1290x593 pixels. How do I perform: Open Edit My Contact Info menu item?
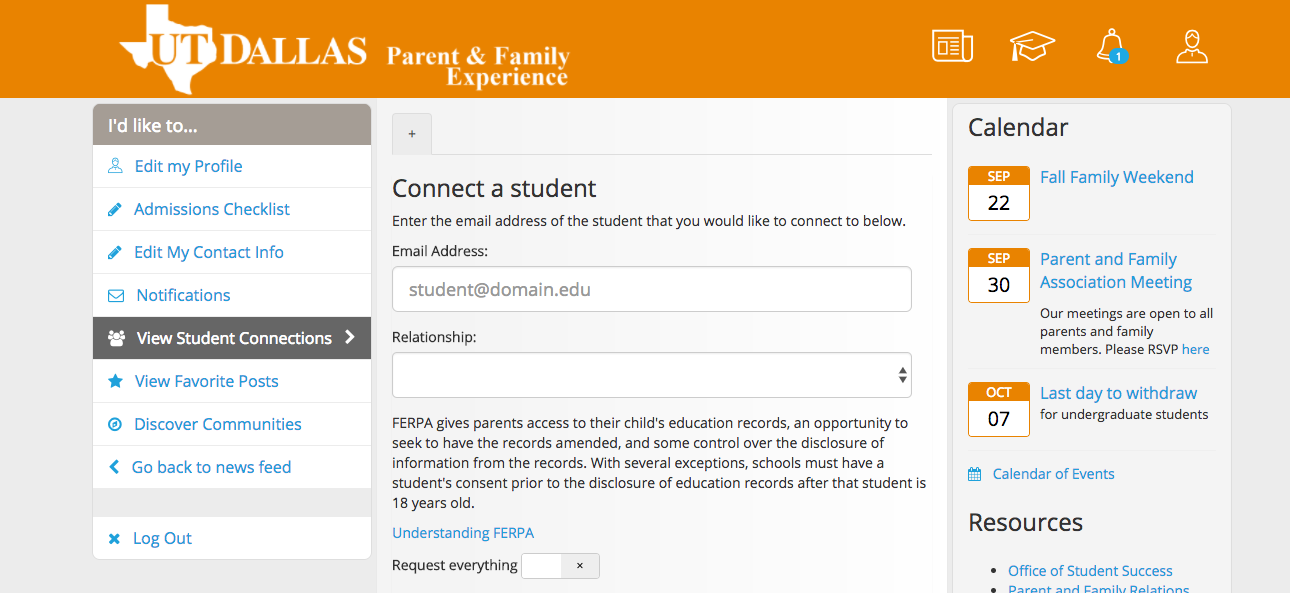[232, 252]
